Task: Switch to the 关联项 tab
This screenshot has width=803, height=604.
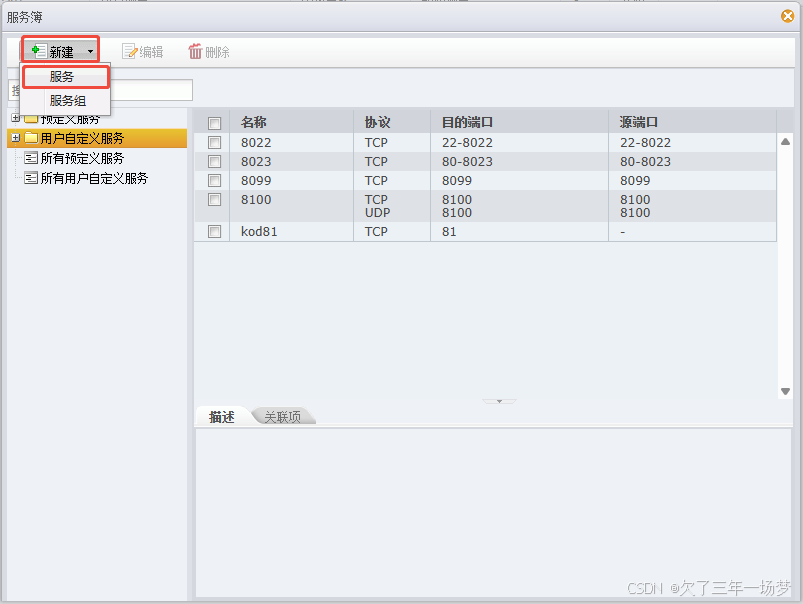Action: click(283, 417)
